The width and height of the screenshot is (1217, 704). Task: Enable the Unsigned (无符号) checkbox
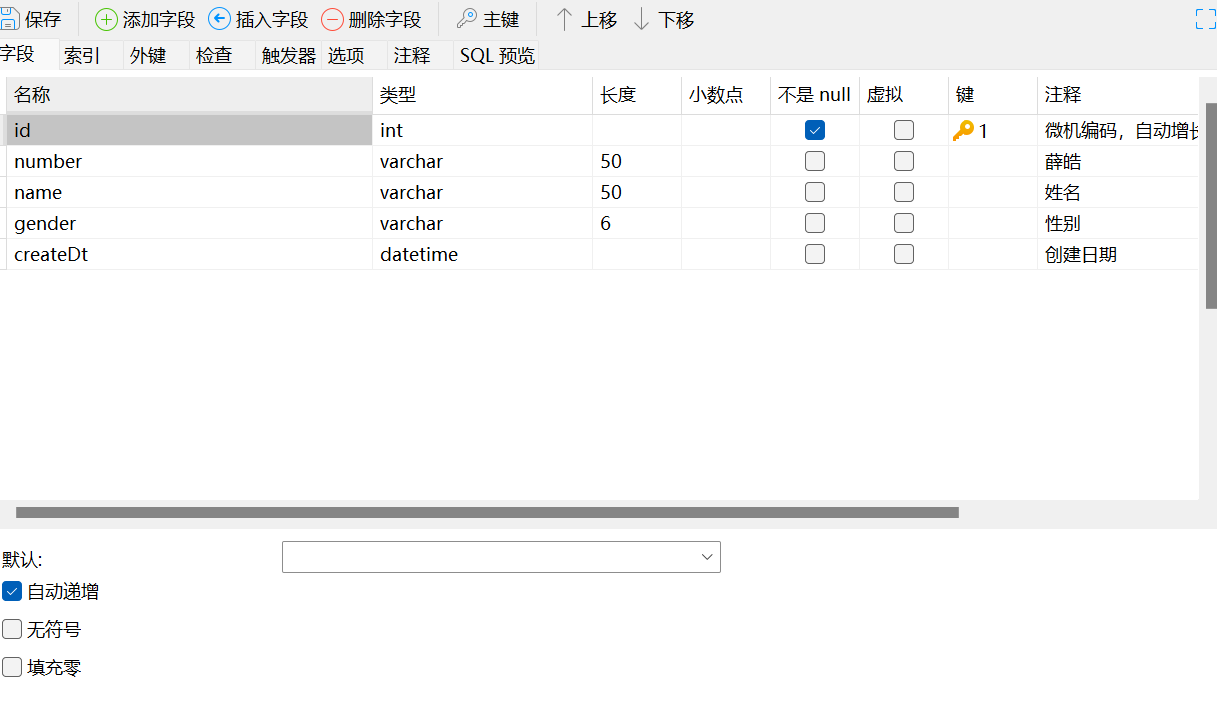[12, 629]
